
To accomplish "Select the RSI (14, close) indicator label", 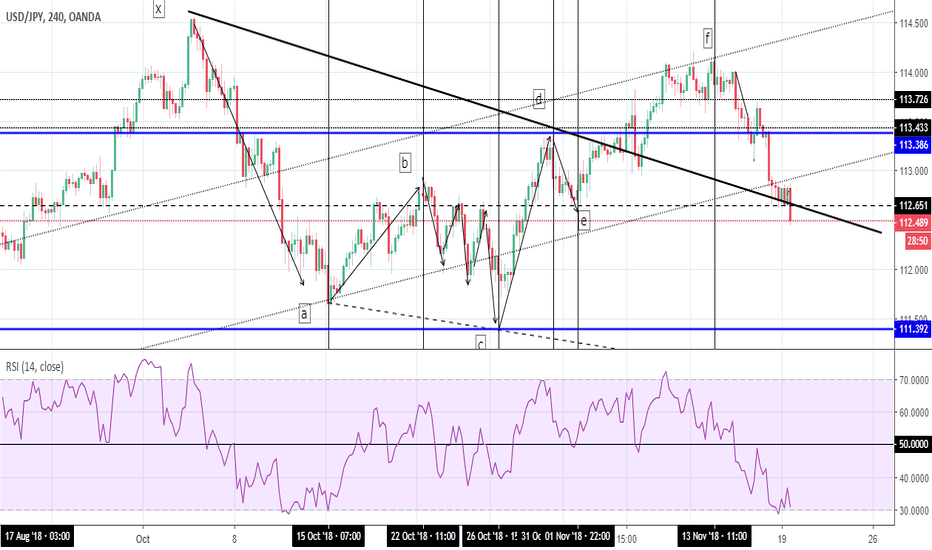I will (35, 367).
